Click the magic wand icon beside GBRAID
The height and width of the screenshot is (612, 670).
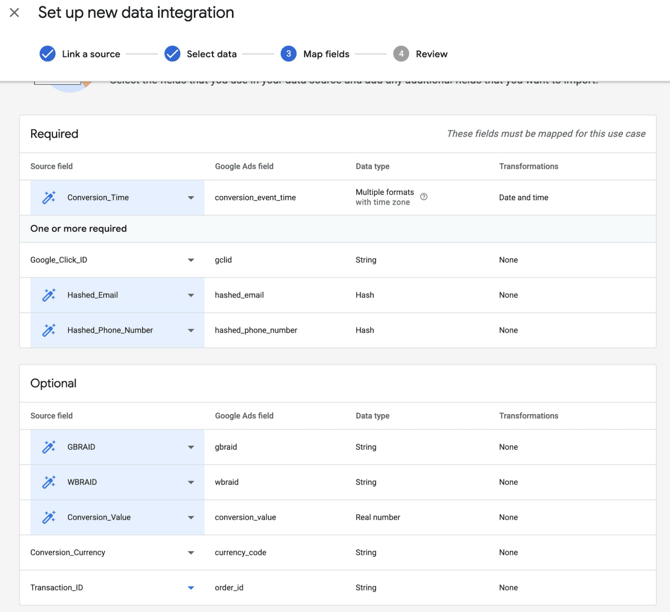tap(48, 447)
